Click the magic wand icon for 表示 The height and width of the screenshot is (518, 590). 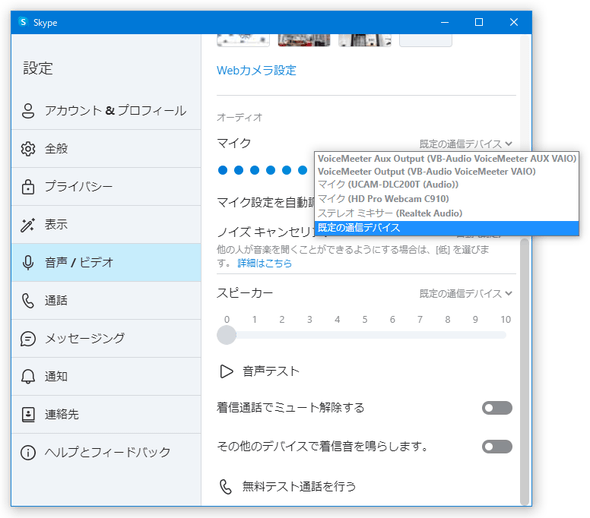[x=28, y=225]
